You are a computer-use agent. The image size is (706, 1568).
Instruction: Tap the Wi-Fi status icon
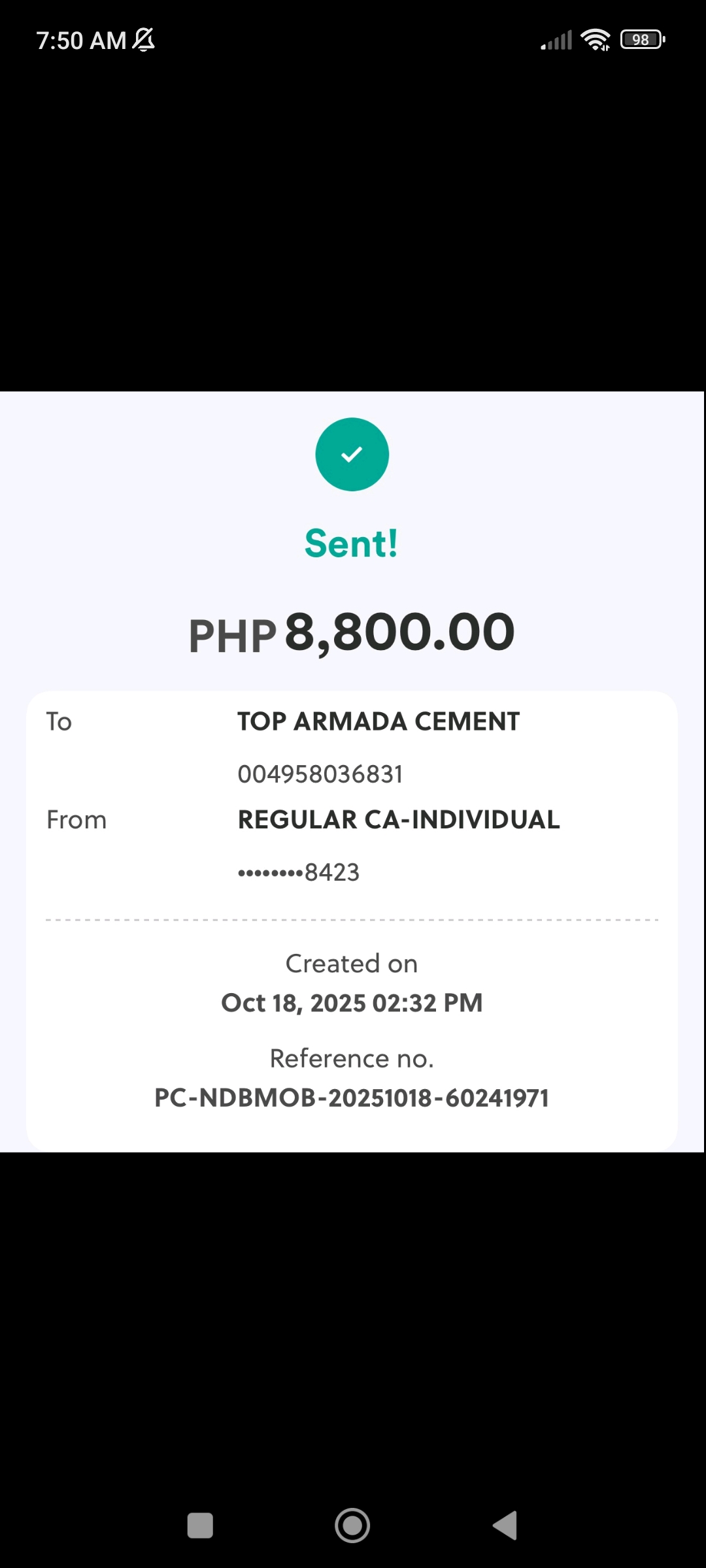[595, 40]
